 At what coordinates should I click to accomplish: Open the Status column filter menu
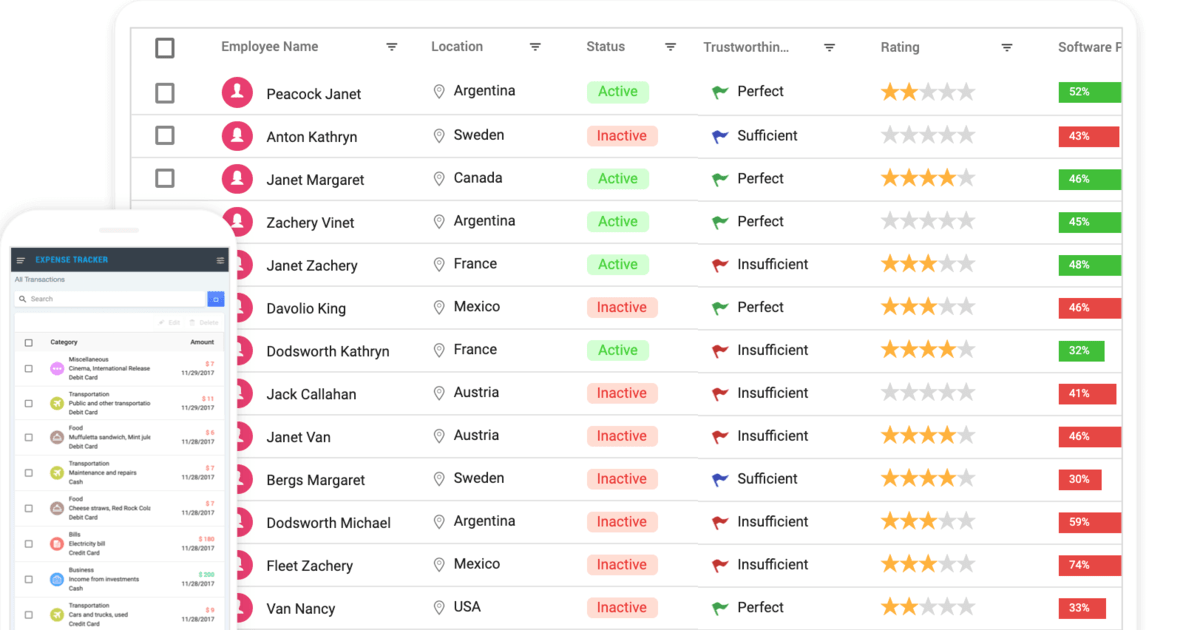click(x=670, y=47)
